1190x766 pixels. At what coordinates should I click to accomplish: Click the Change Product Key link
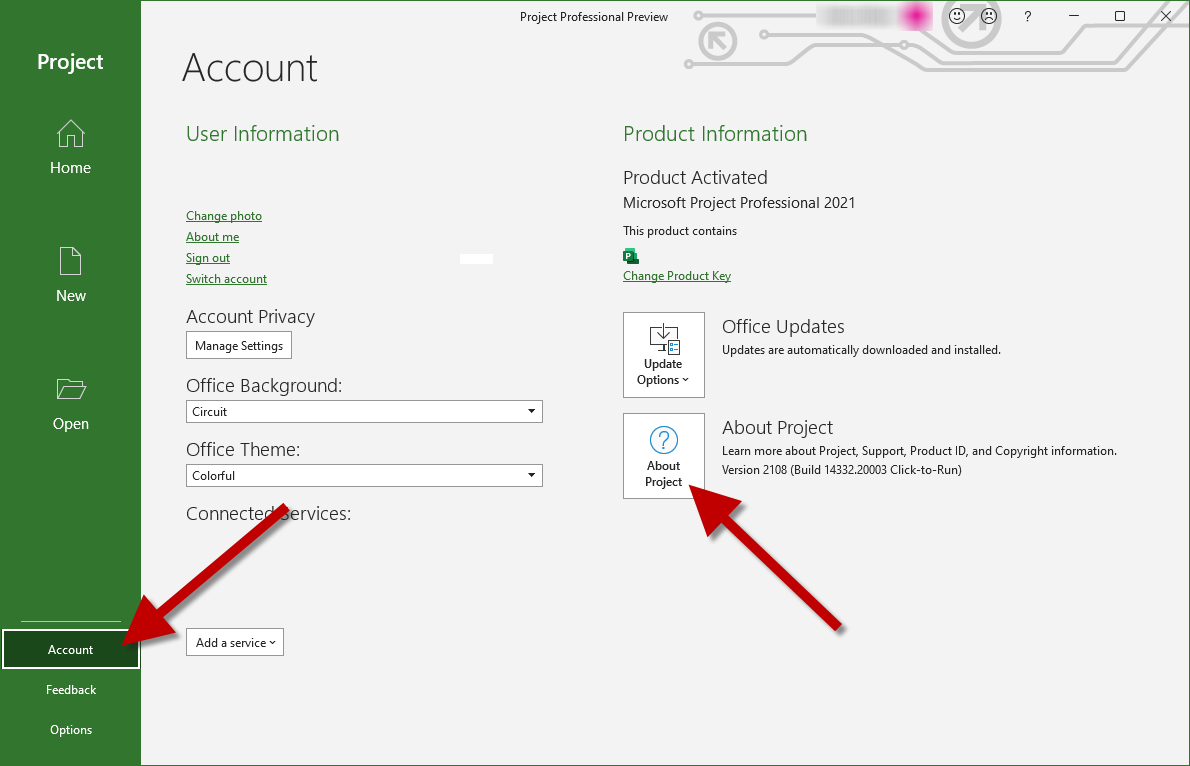(677, 276)
